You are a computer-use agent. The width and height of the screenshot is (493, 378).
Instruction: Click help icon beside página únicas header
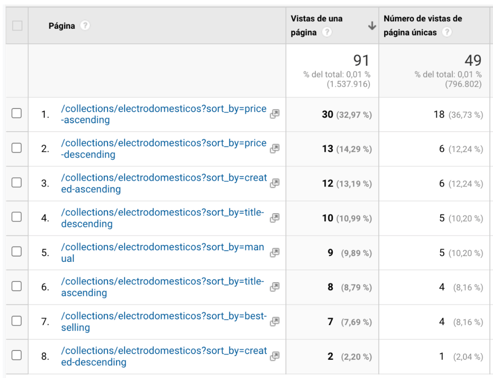[x=447, y=32]
